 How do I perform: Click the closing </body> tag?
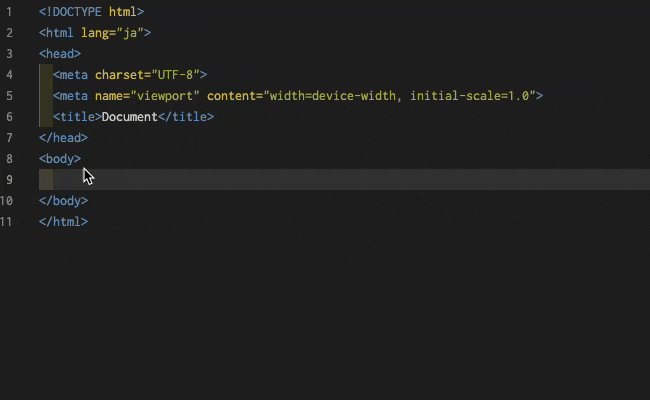click(x=63, y=201)
